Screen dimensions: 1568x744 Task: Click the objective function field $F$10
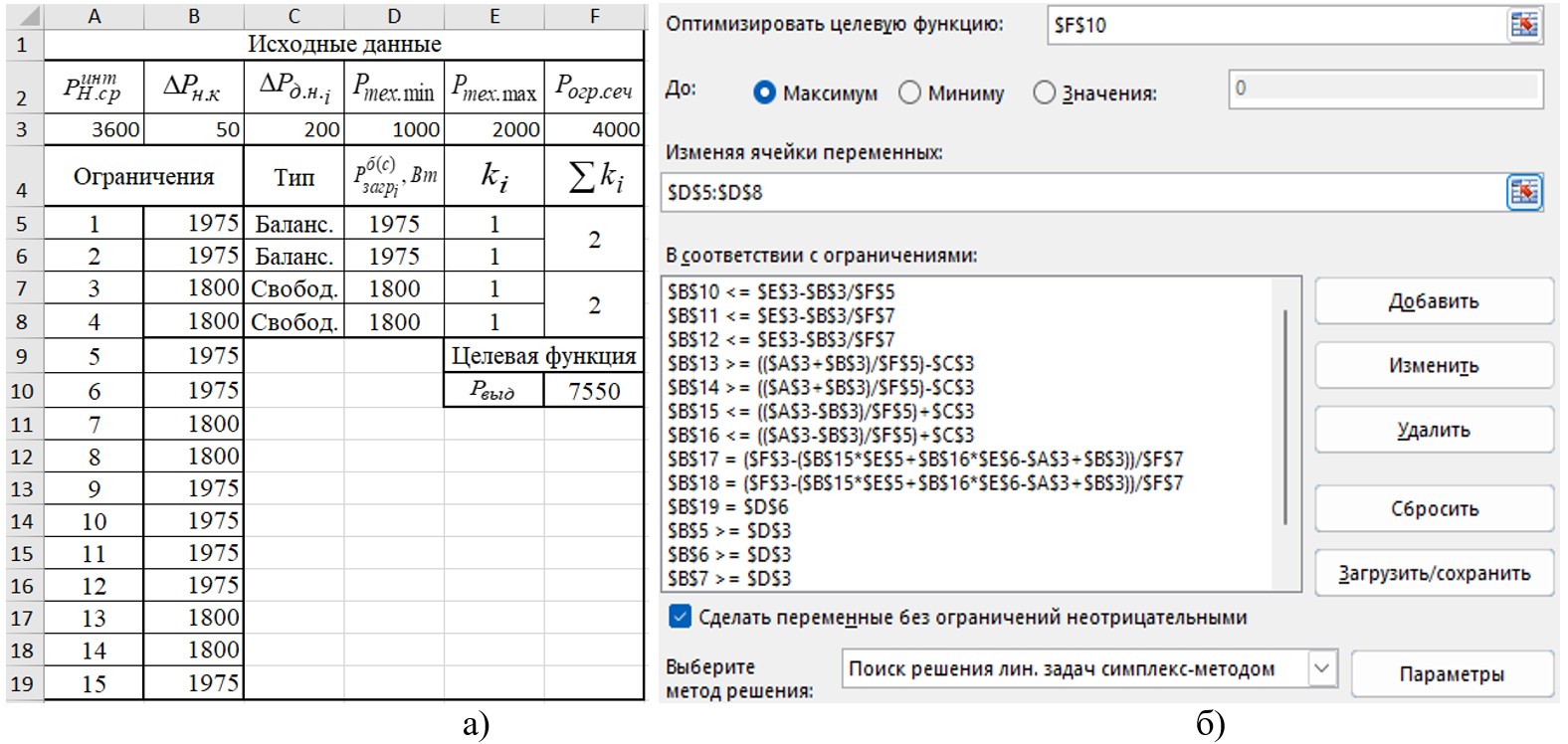click(1274, 25)
